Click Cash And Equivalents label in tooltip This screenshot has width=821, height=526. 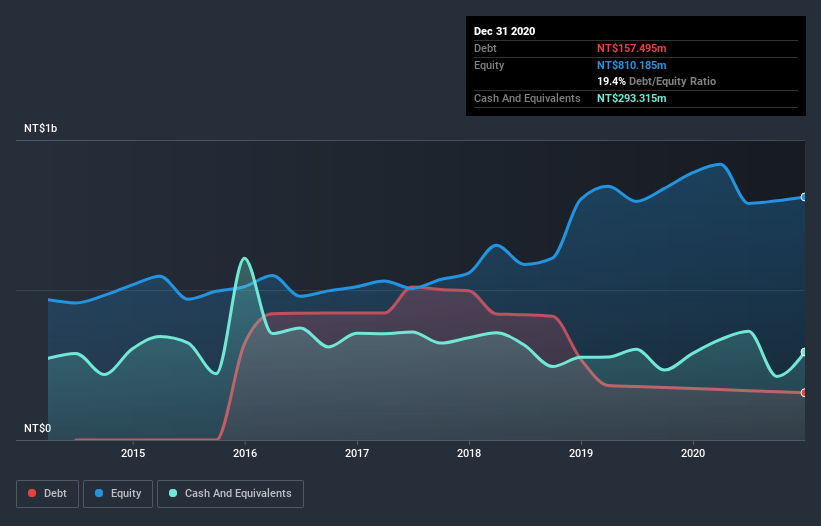tap(527, 98)
